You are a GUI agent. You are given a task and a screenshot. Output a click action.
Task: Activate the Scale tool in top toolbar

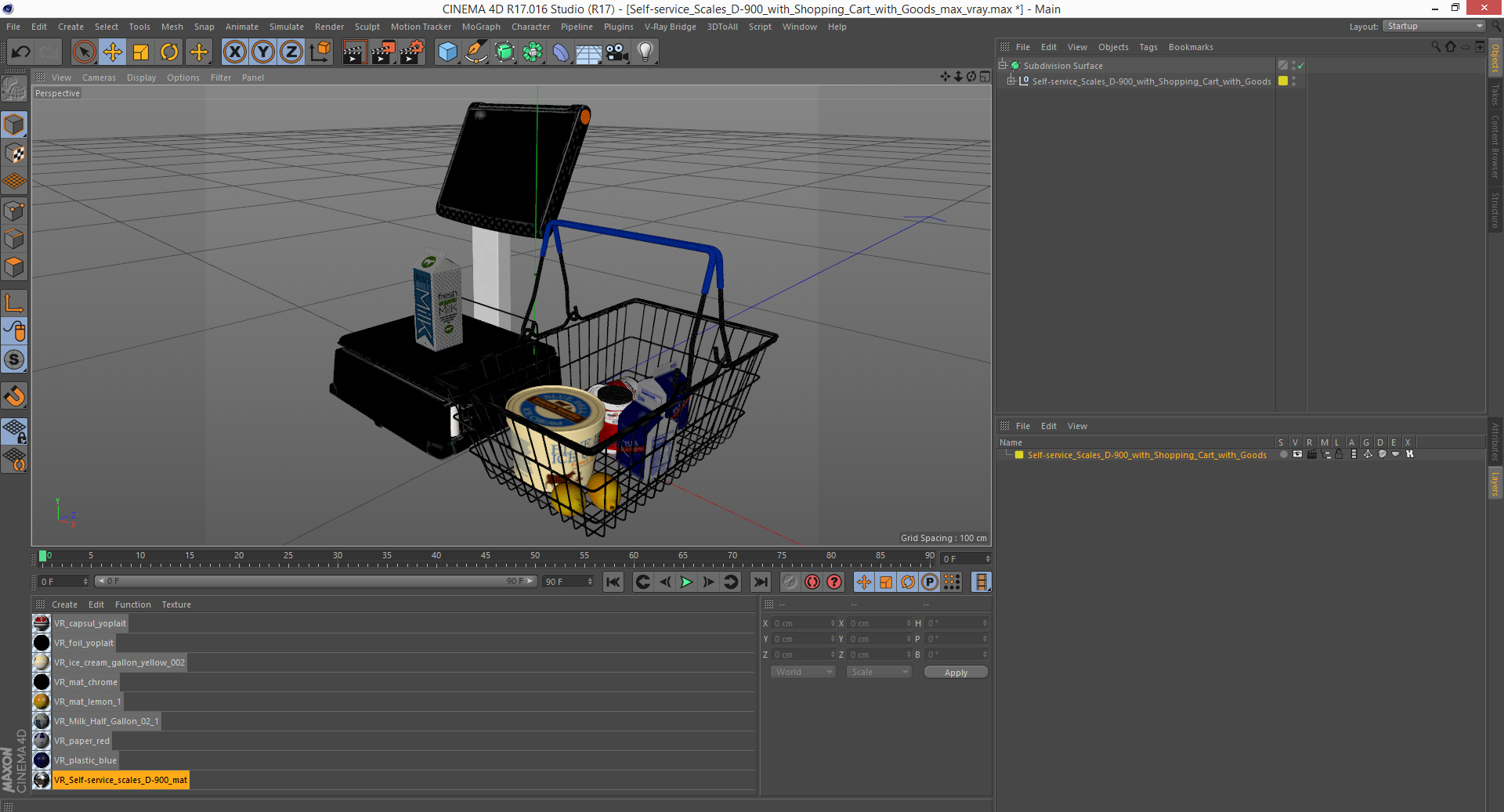point(141,52)
